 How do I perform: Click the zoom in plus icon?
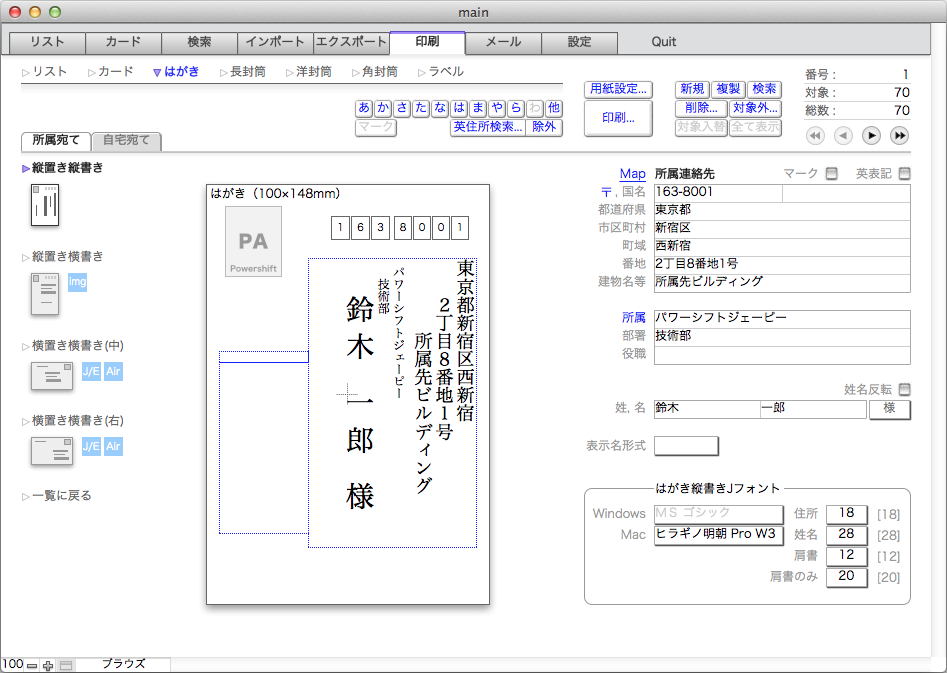click(x=48, y=665)
